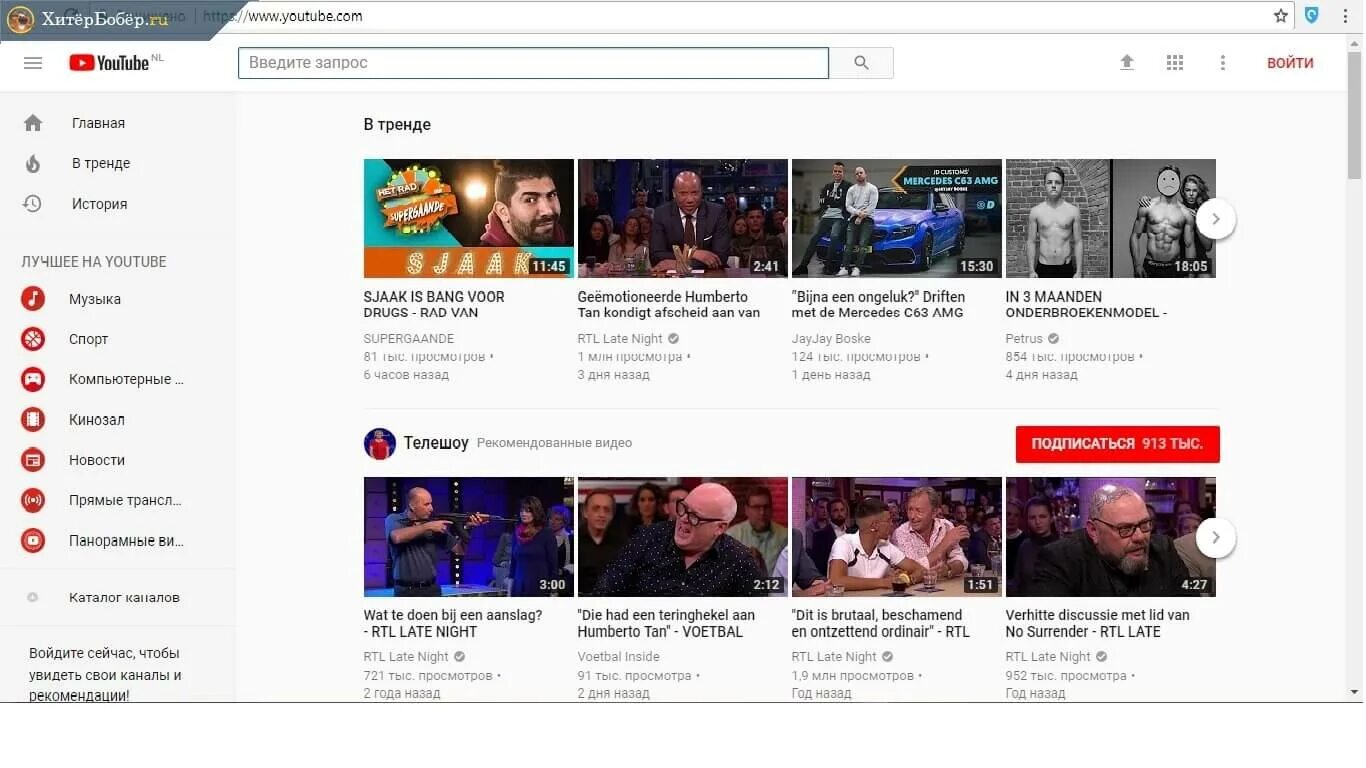Click the upload video icon
Screen dimensions: 1366x768
(1127, 63)
